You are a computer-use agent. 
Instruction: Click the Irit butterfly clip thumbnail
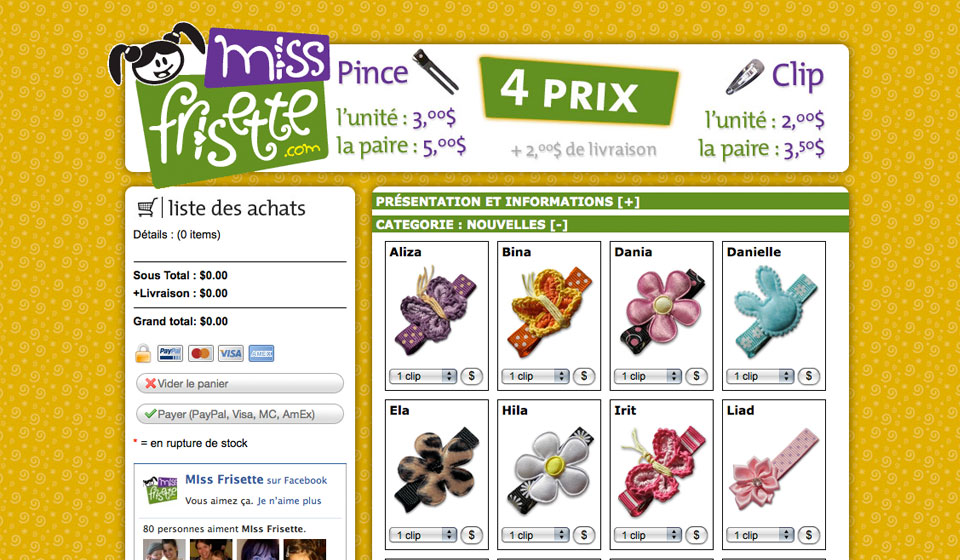662,470
